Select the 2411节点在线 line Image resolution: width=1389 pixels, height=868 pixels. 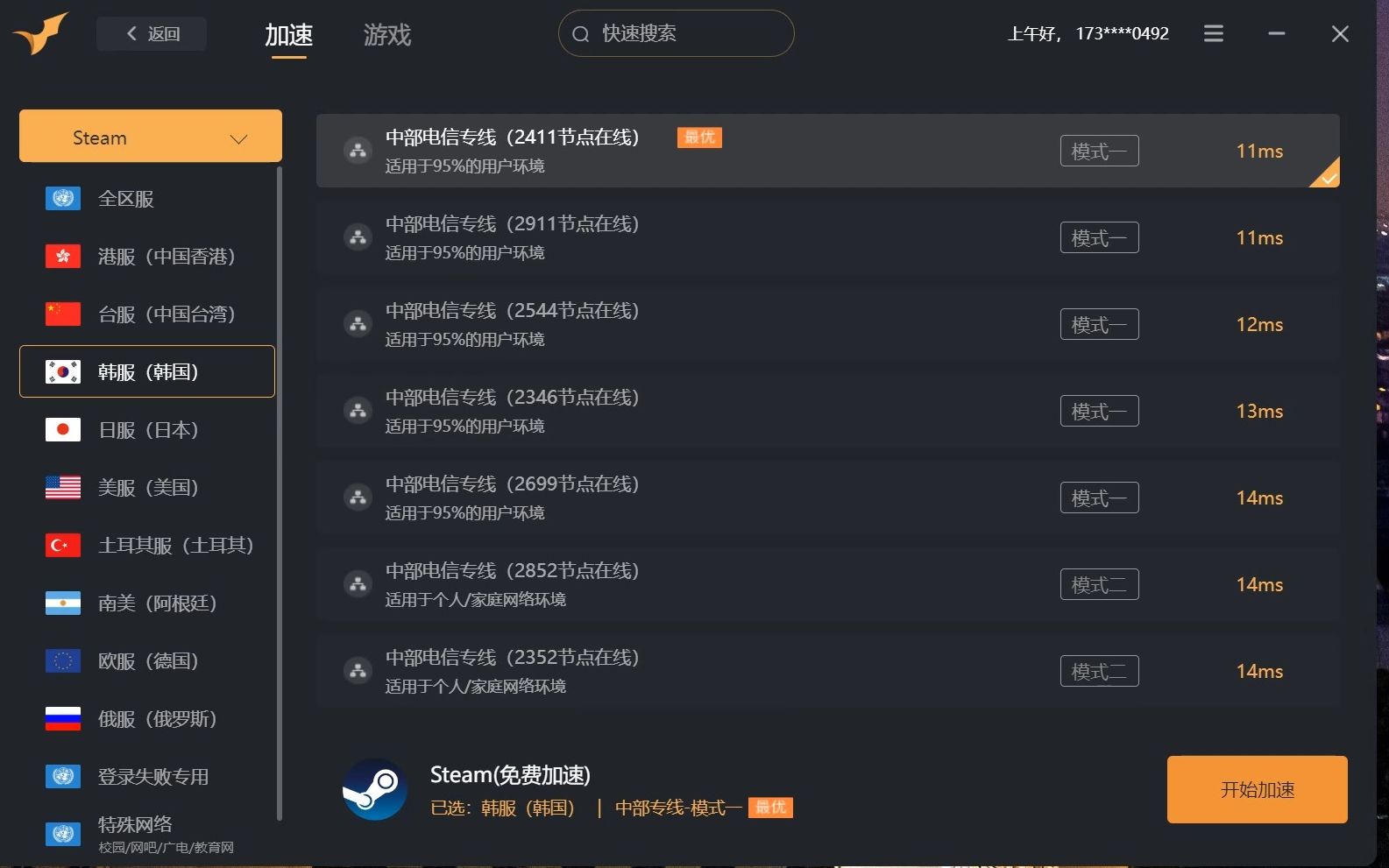tap(827, 151)
